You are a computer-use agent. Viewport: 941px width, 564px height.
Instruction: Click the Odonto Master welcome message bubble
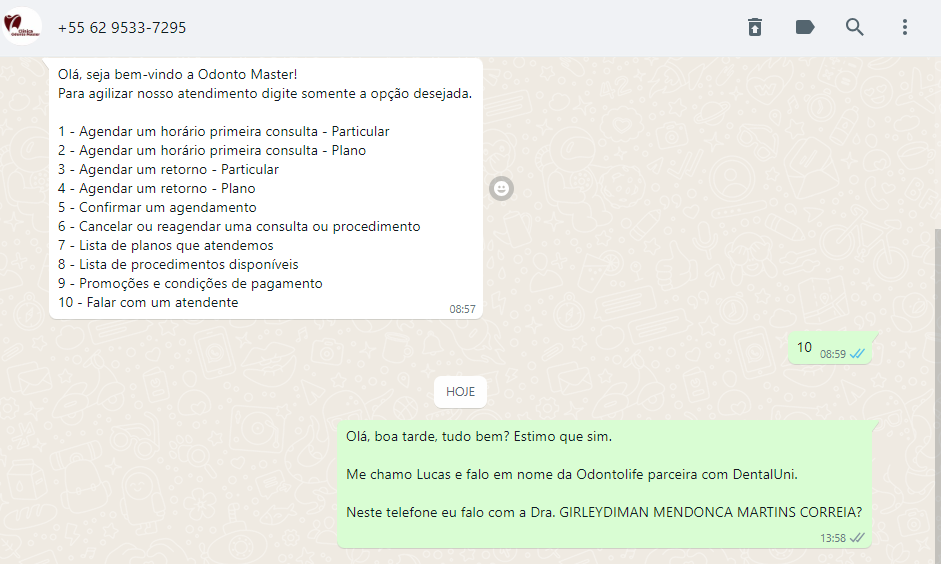(x=266, y=188)
